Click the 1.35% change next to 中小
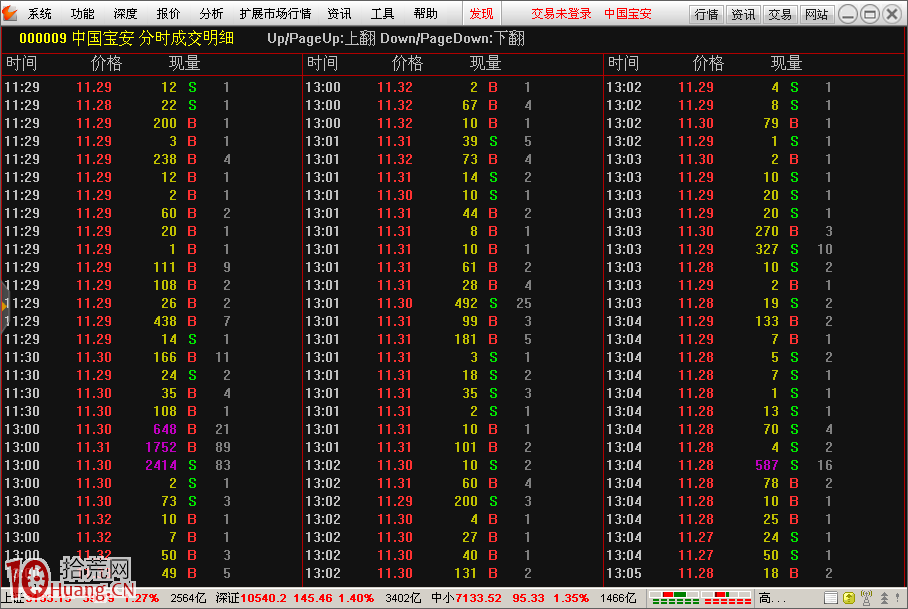The height and width of the screenshot is (609, 908). click(x=571, y=598)
